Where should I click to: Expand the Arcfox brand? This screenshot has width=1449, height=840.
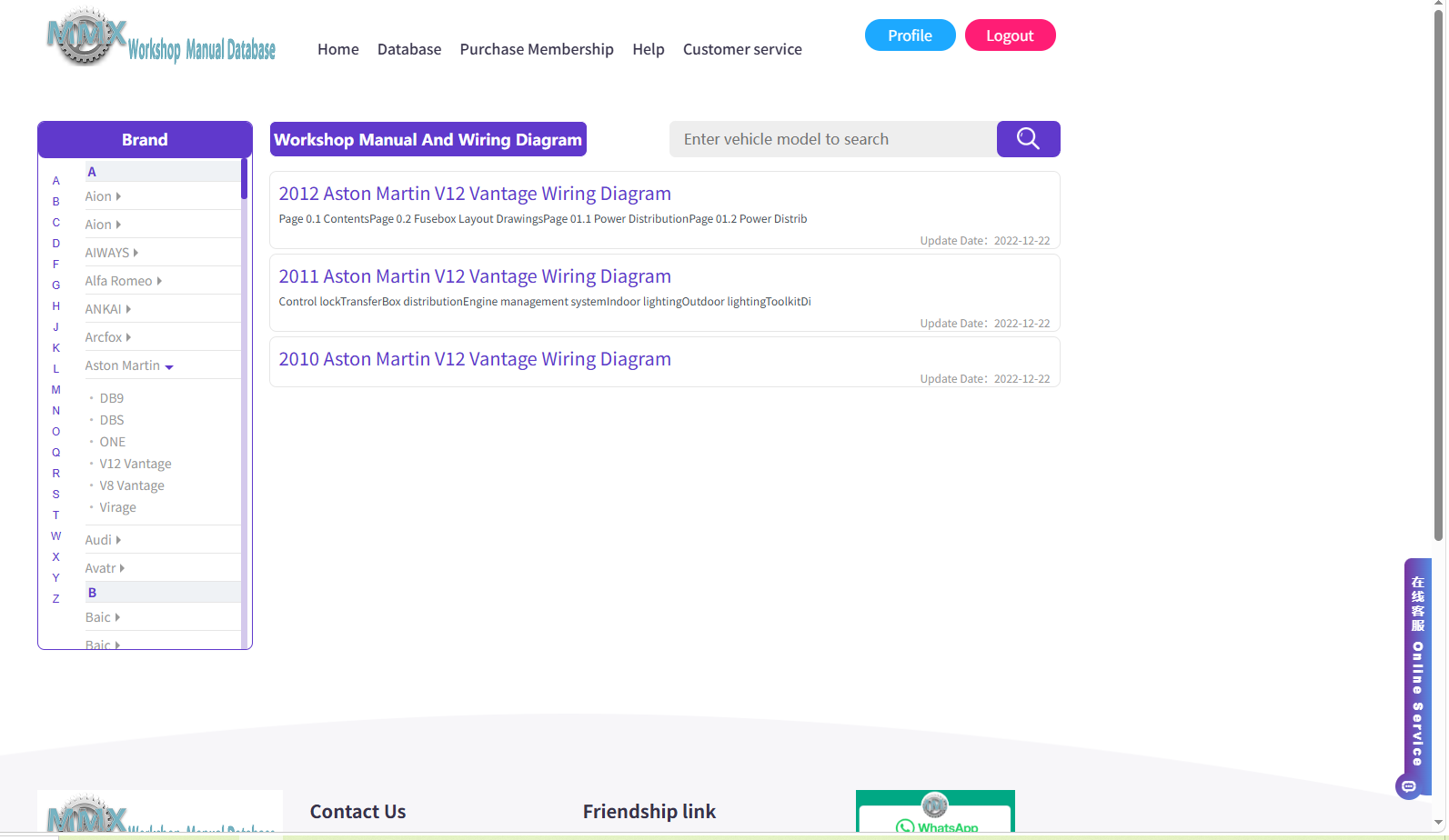click(107, 337)
